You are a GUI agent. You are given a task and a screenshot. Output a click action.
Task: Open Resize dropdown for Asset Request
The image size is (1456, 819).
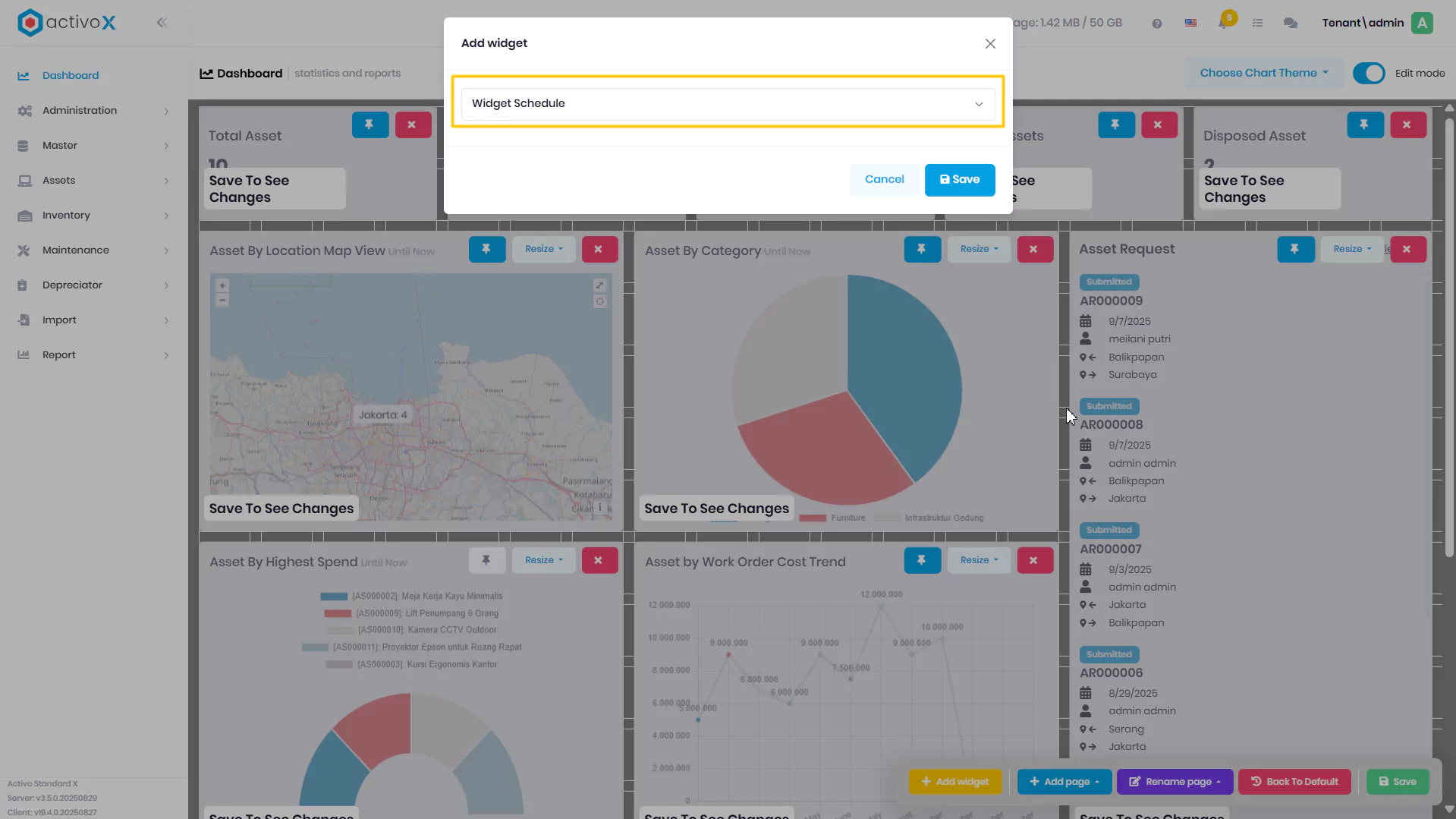click(1351, 249)
